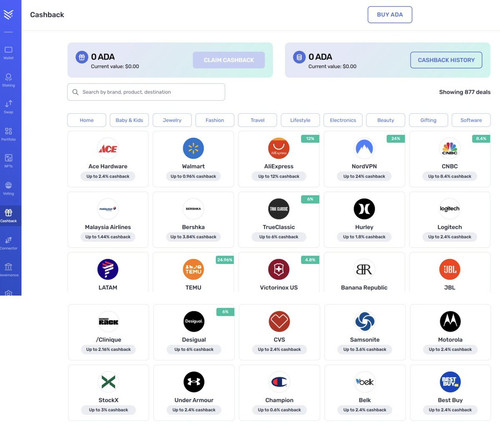The image size is (500, 430).
Task: Click "Up to 3.84% cashback" under Bershka
Action: coord(193,237)
